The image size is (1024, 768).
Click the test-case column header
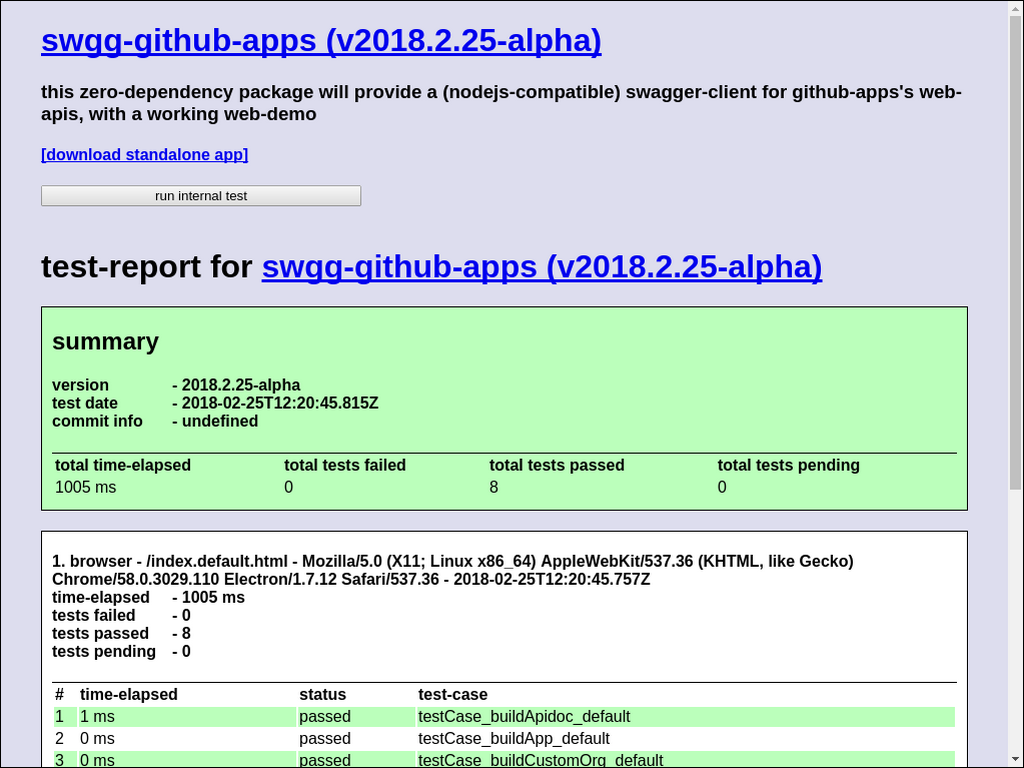click(453, 694)
